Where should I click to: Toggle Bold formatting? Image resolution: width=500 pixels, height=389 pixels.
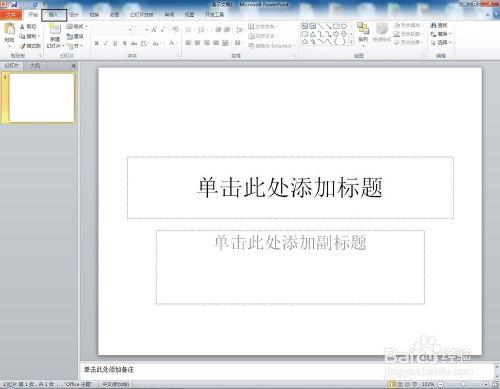pyautogui.click(x=97, y=43)
